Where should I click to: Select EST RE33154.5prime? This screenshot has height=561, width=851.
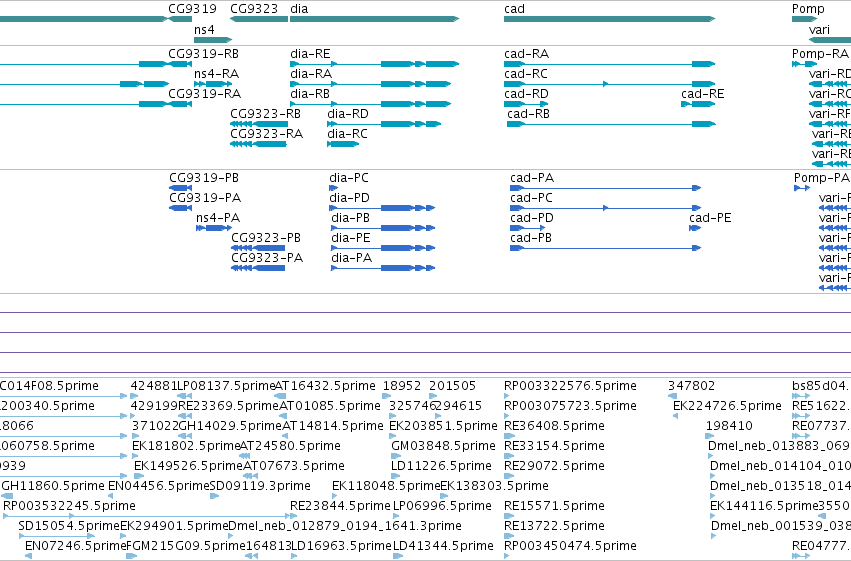554,446
